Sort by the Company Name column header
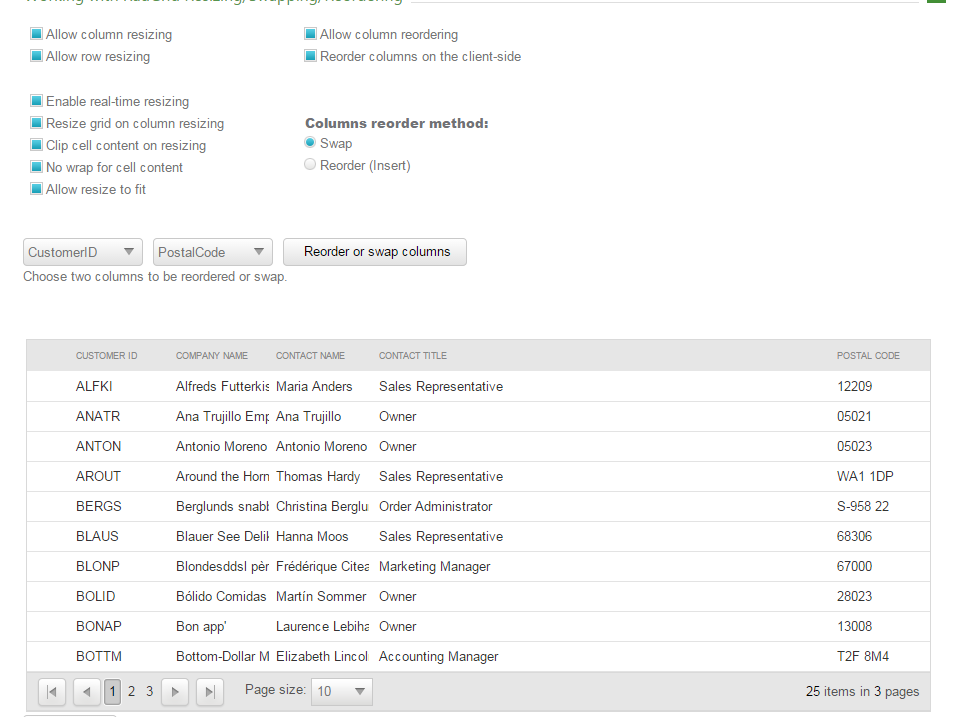The width and height of the screenshot is (956, 717). [x=212, y=356]
